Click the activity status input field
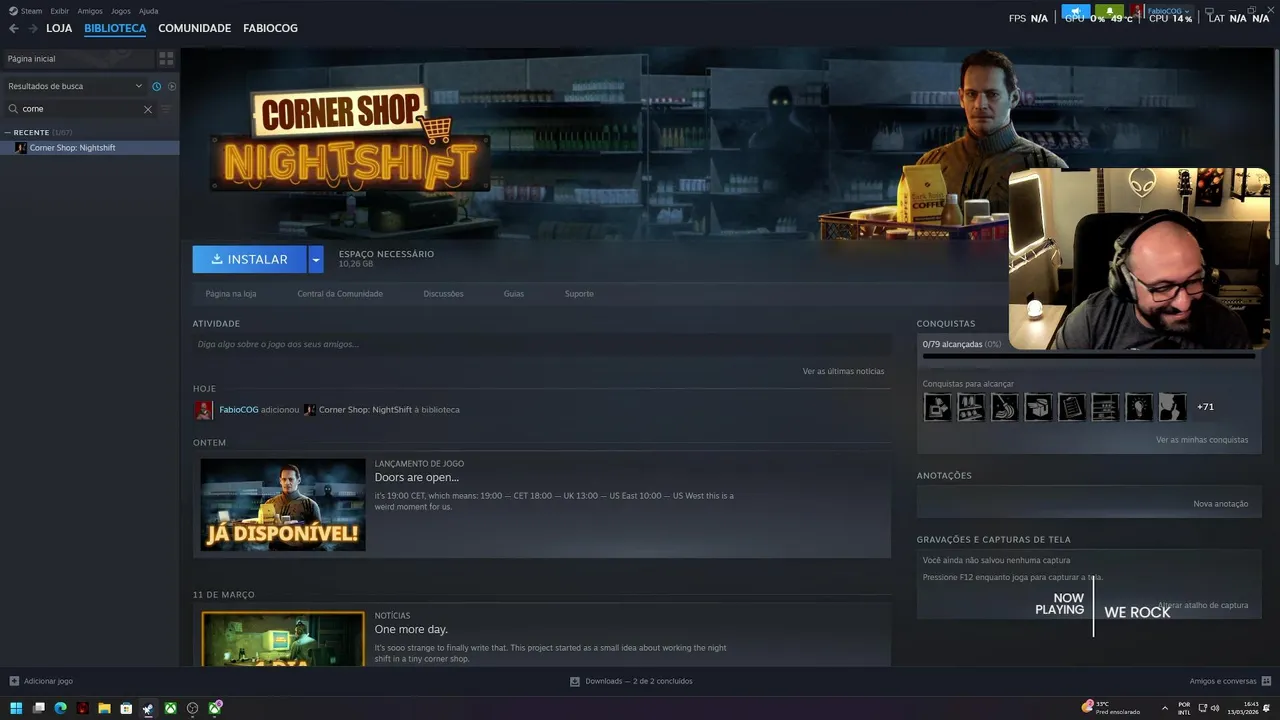 pyautogui.click(x=541, y=344)
